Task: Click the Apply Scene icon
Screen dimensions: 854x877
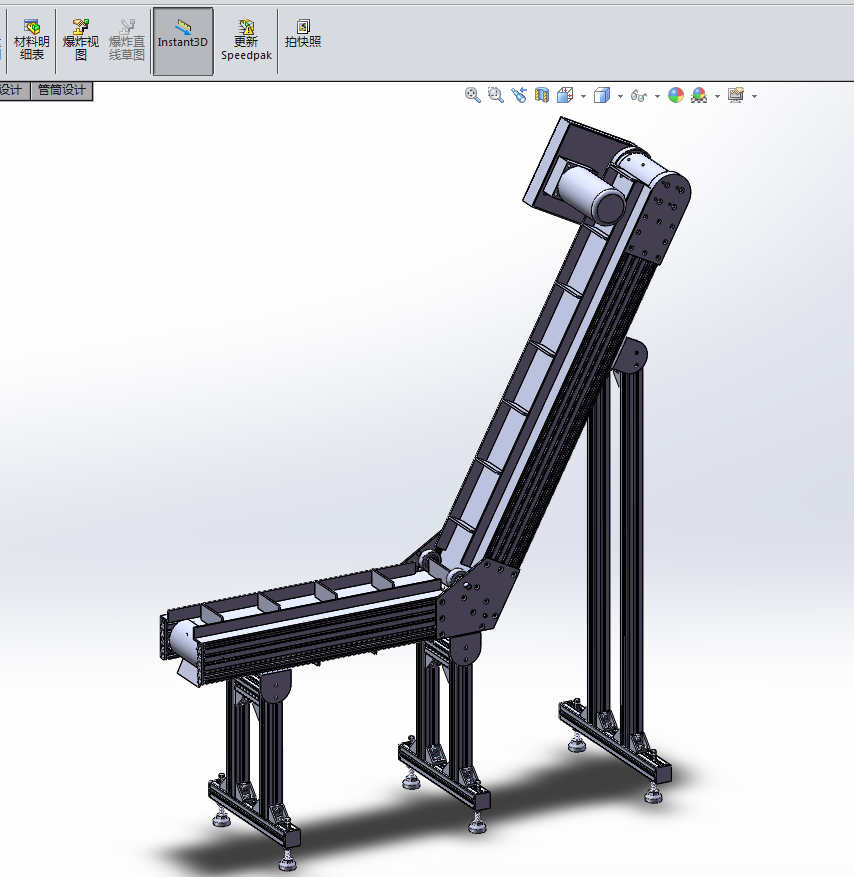Action: pos(699,95)
